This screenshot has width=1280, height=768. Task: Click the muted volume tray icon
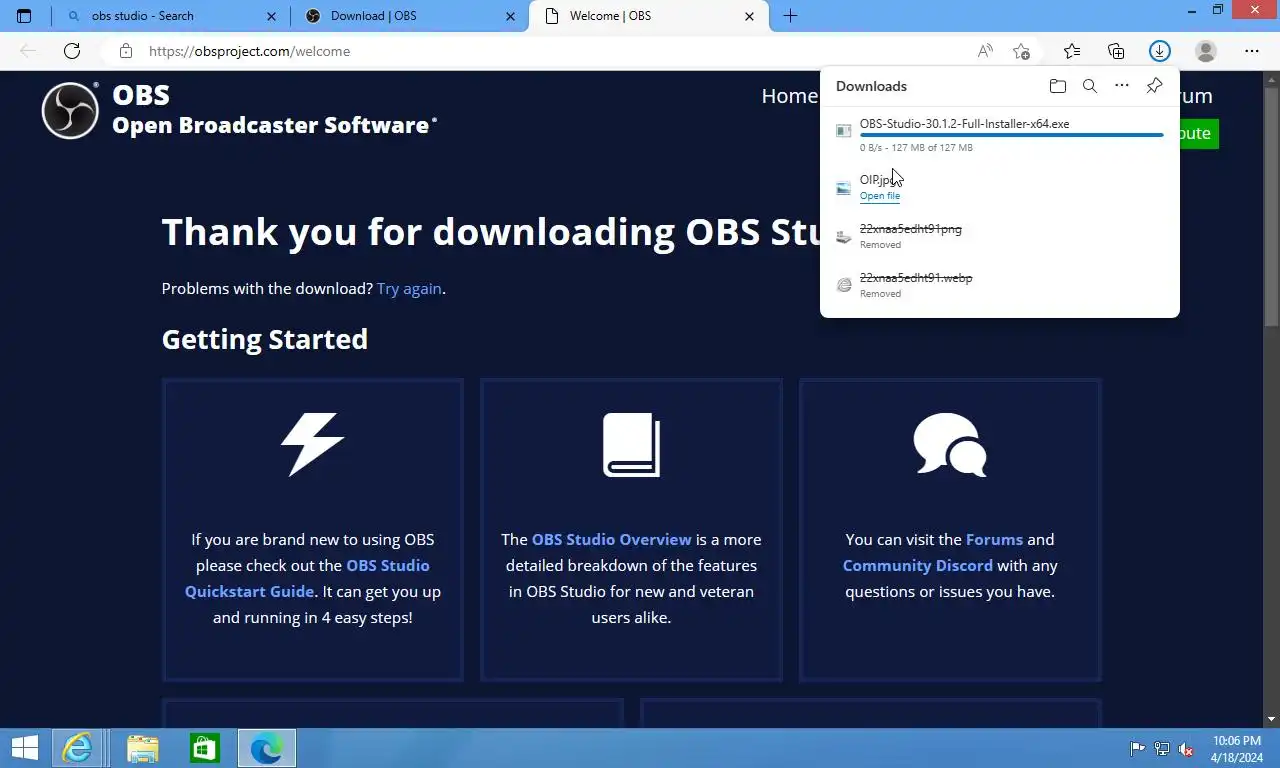tap(1186, 749)
